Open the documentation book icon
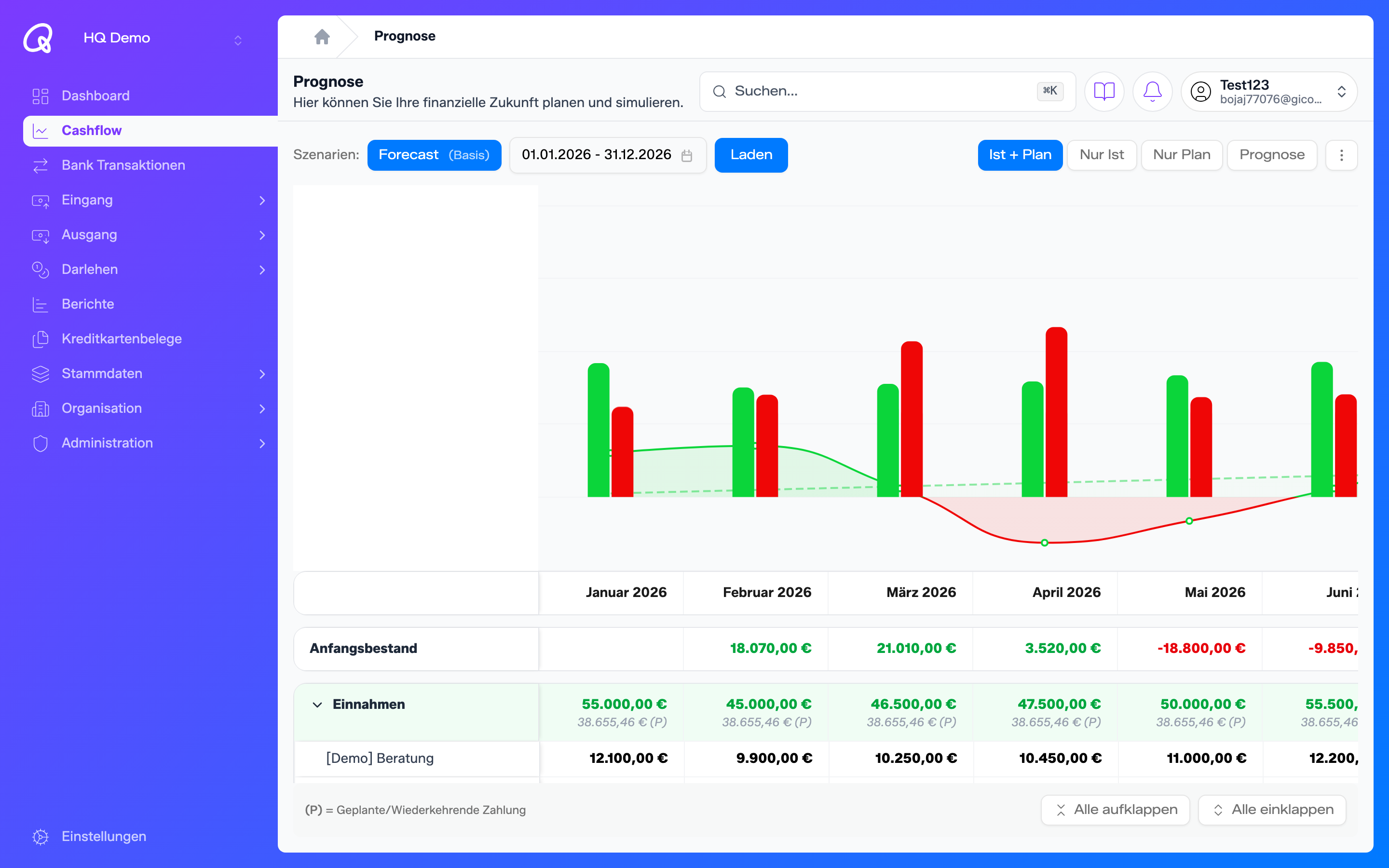The width and height of the screenshot is (1389, 868). pyautogui.click(x=1104, y=91)
